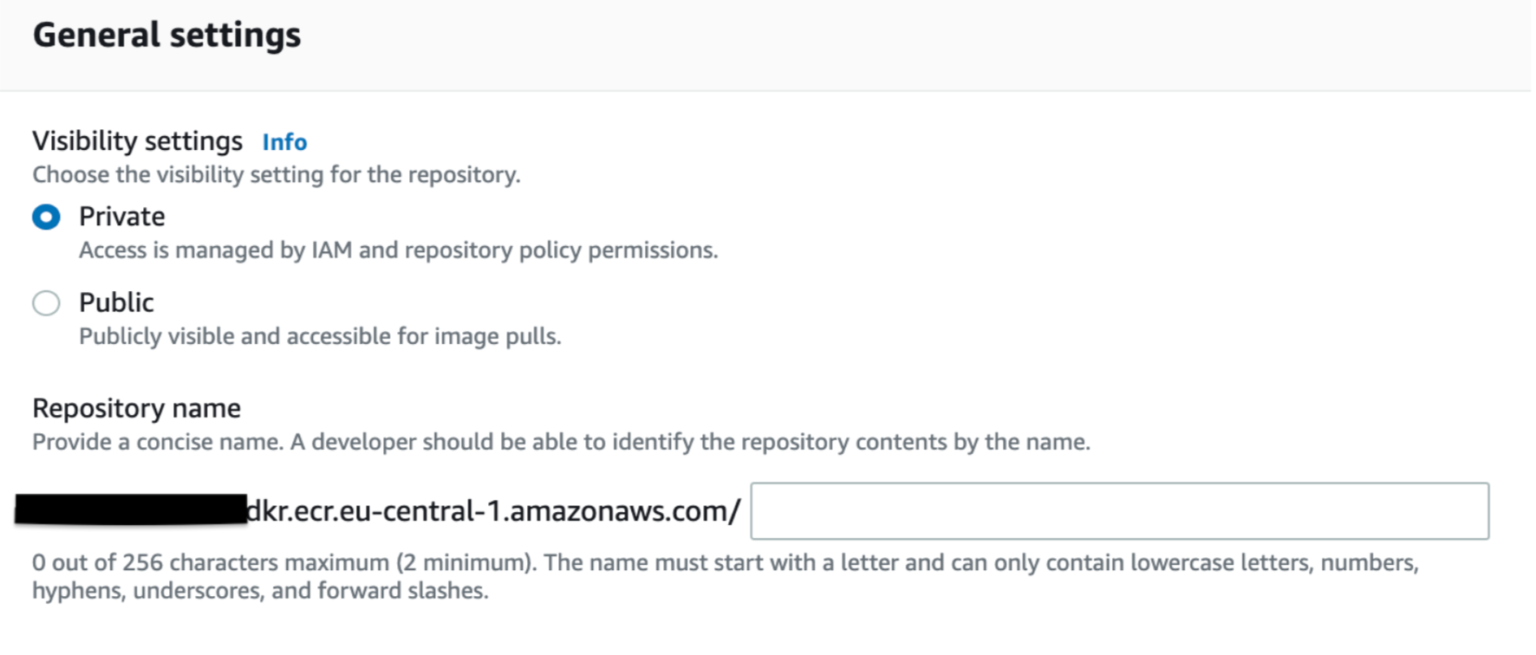This screenshot has width=1536, height=655.
Task: Select the Private visibility radio button
Action: (46, 216)
